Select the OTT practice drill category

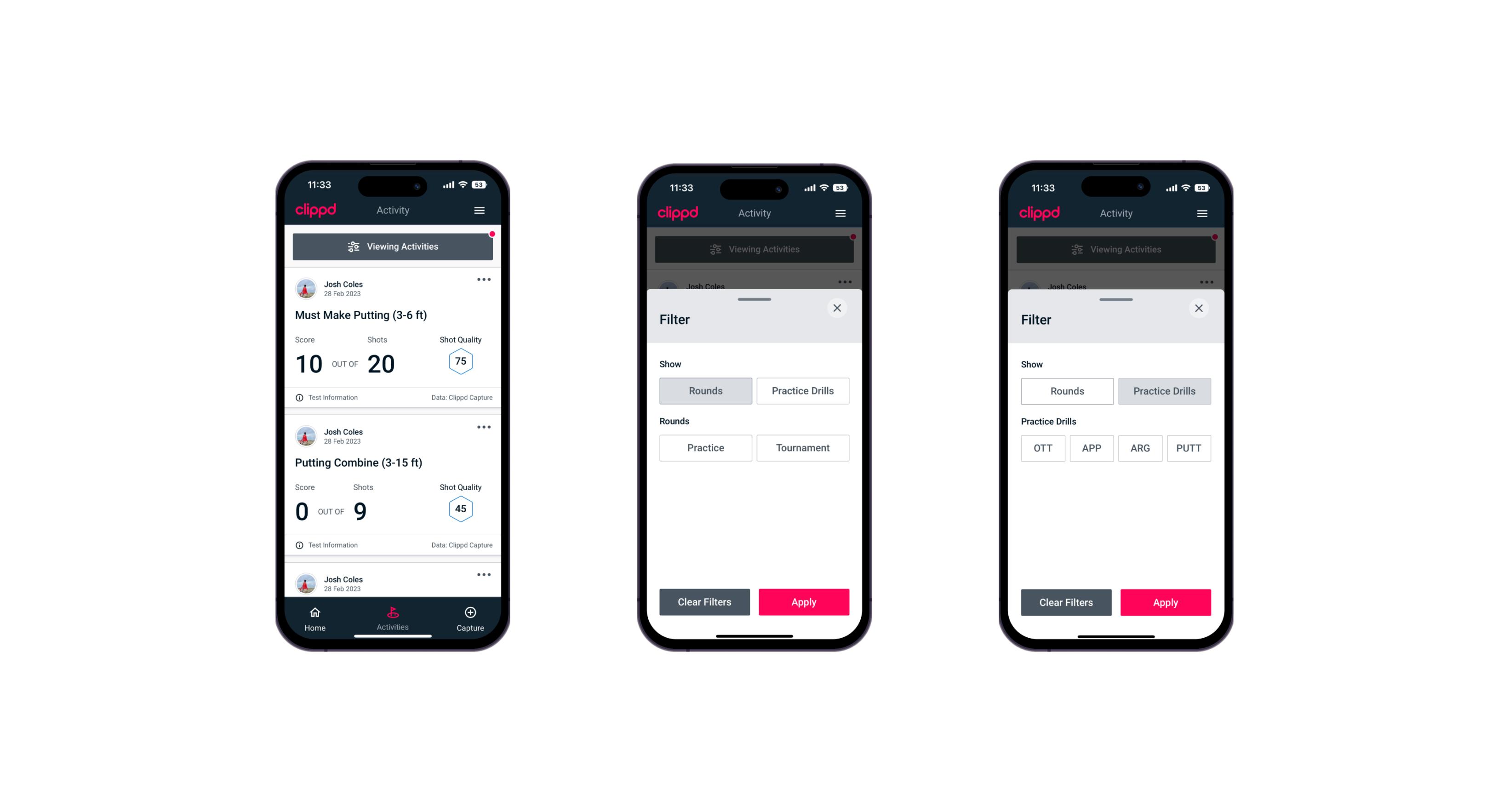(1044, 448)
